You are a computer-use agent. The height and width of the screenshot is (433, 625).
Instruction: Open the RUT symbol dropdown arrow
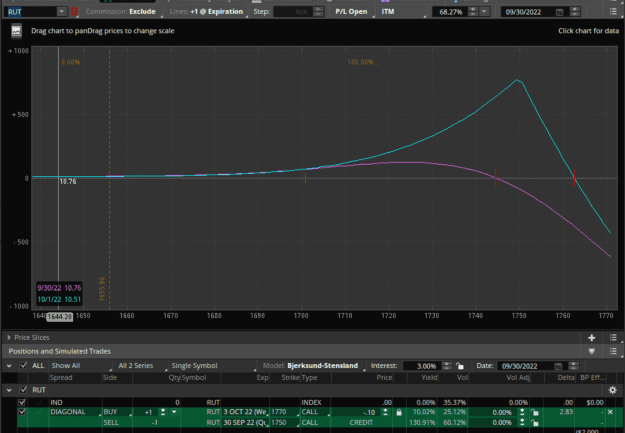(x=61, y=12)
